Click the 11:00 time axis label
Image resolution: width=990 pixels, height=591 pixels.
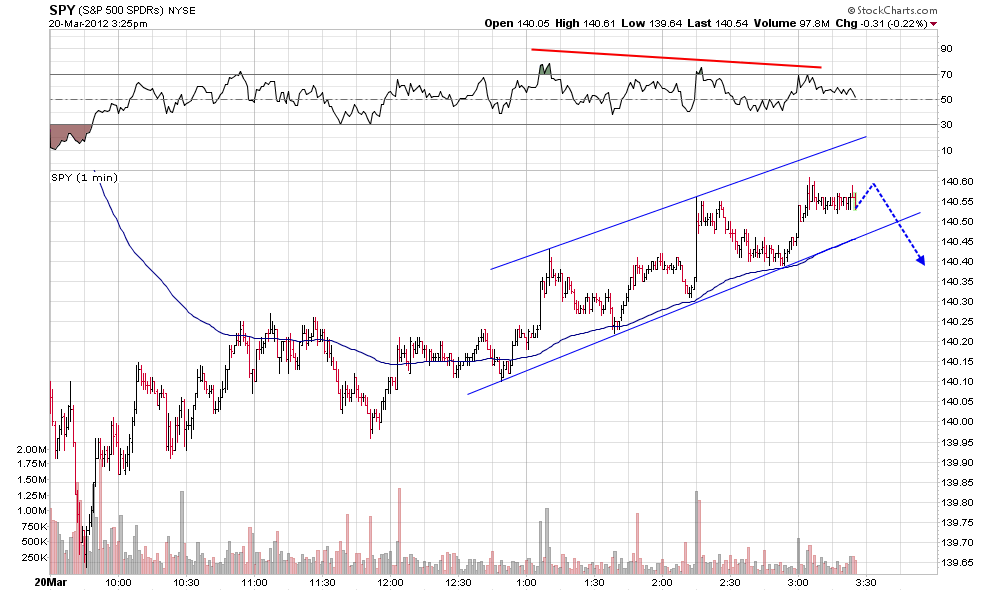(254, 582)
